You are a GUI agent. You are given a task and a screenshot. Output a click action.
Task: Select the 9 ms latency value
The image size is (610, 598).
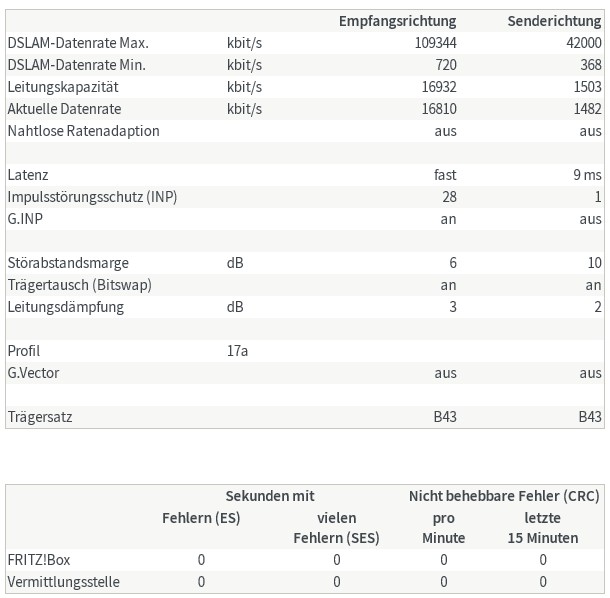[x=587, y=175]
